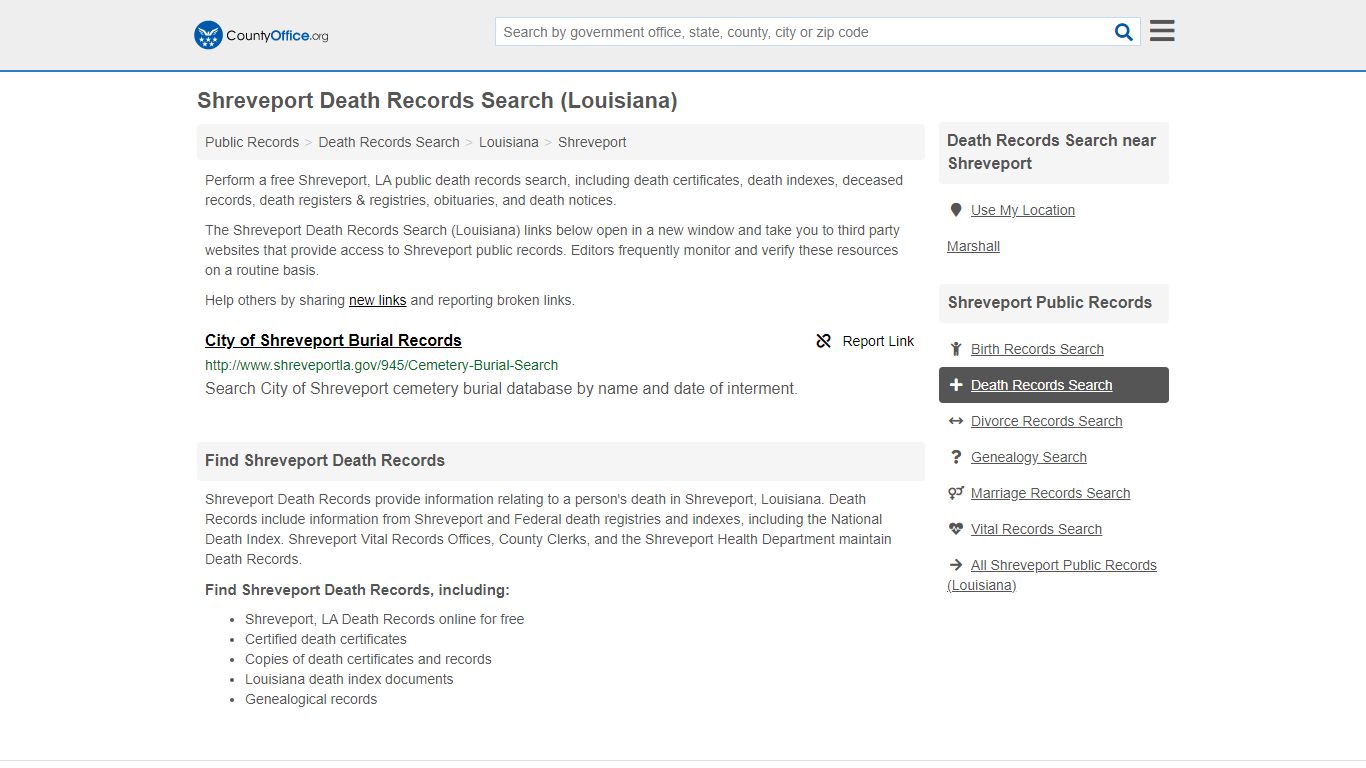Viewport: 1366px width, 768px height.
Task: Go to Louisiana breadcrumb
Action: pos(509,142)
